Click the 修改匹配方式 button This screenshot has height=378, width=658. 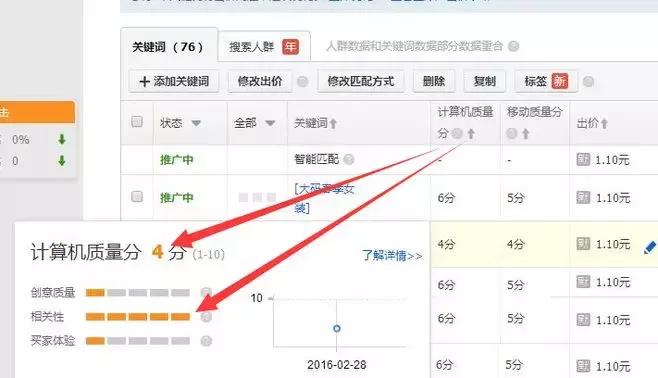click(x=360, y=81)
